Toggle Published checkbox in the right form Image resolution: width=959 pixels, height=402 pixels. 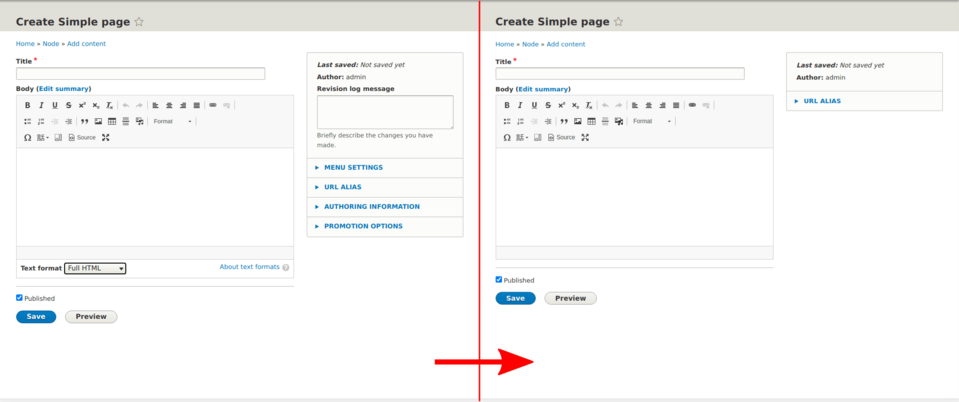tap(499, 280)
